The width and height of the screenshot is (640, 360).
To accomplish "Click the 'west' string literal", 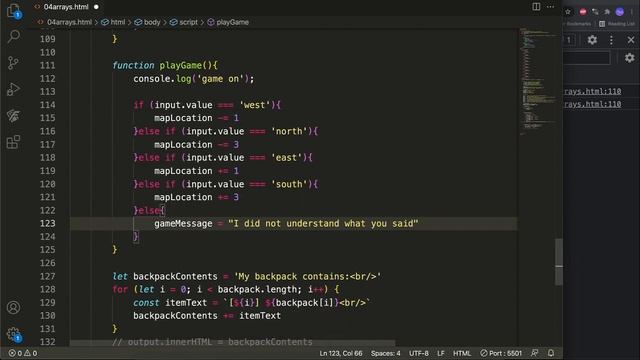I will (255, 105).
